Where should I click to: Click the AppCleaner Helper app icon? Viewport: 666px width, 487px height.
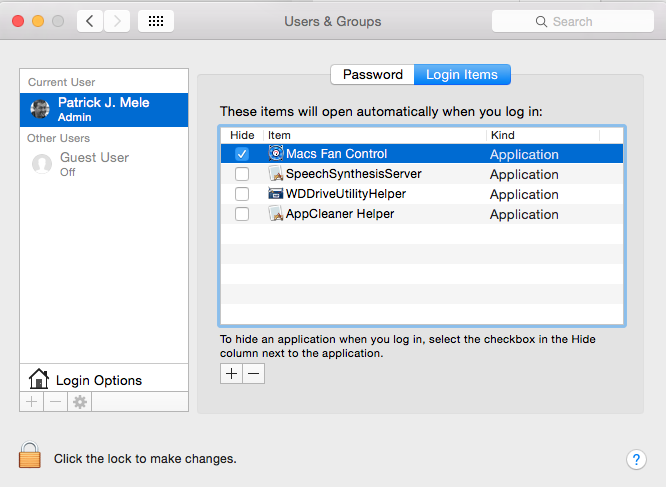(276, 214)
